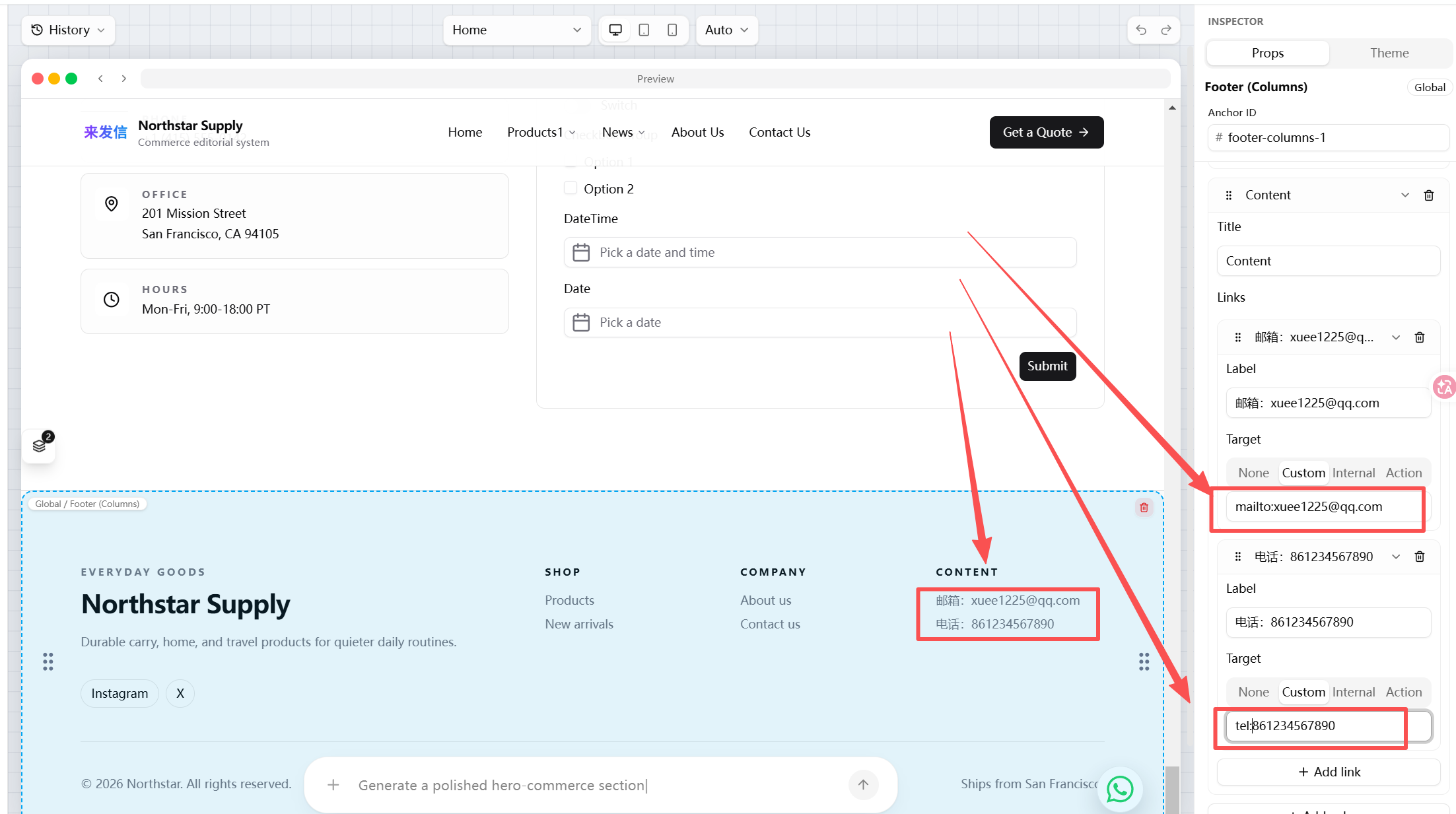This screenshot has width=1456, height=814.
Task: Open the Home page selector dropdown
Action: pyautogui.click(x=516, y=30)
